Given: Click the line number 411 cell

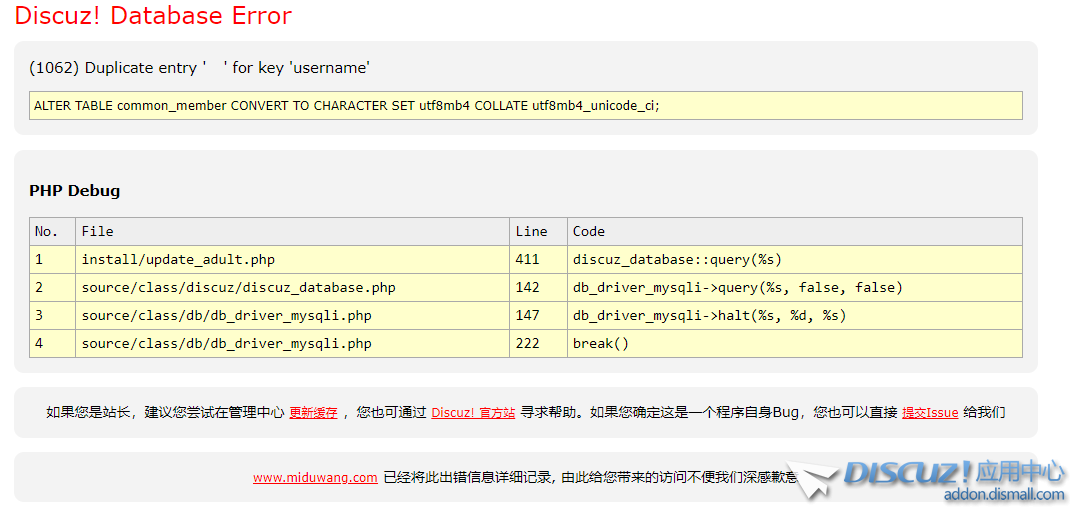Looking at the screenshot, I should tap(539, 260).
